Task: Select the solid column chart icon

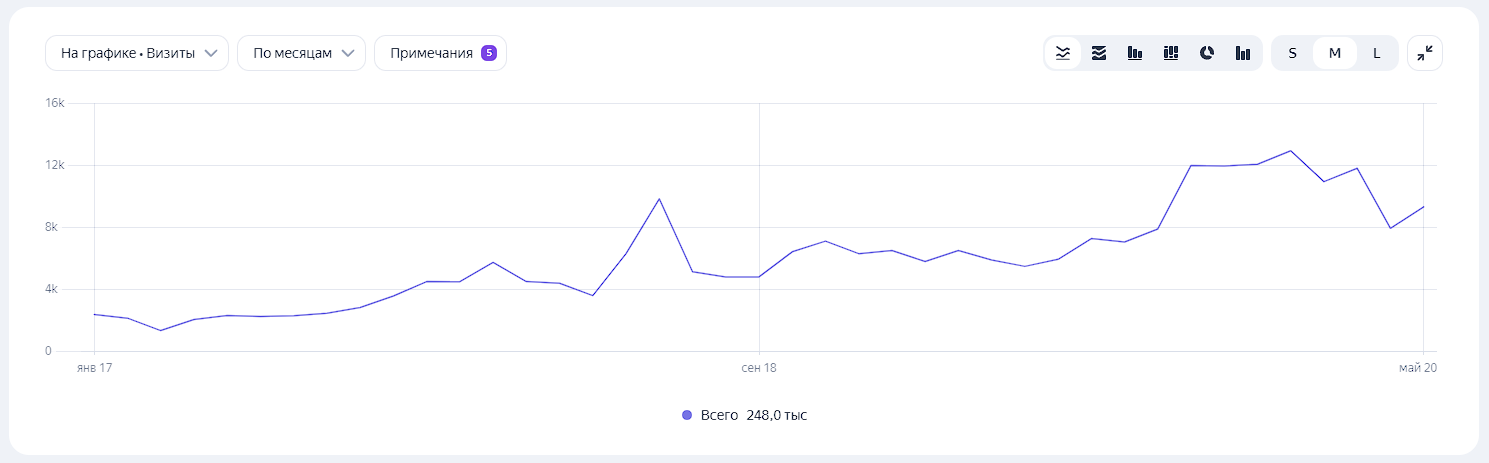Action: [x=1243, y=53]
